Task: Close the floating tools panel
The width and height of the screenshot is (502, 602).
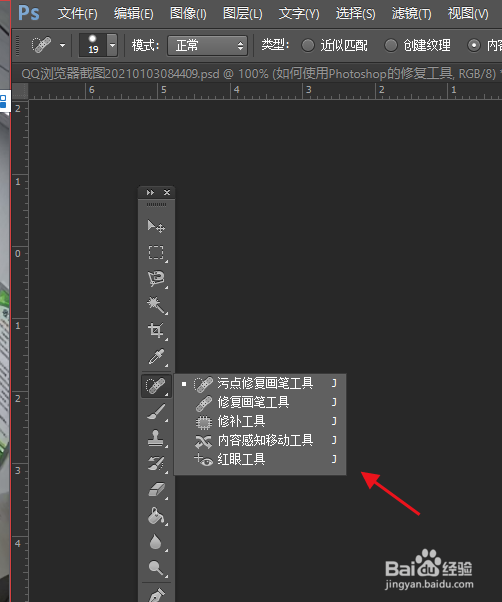Action: (167, 192)
